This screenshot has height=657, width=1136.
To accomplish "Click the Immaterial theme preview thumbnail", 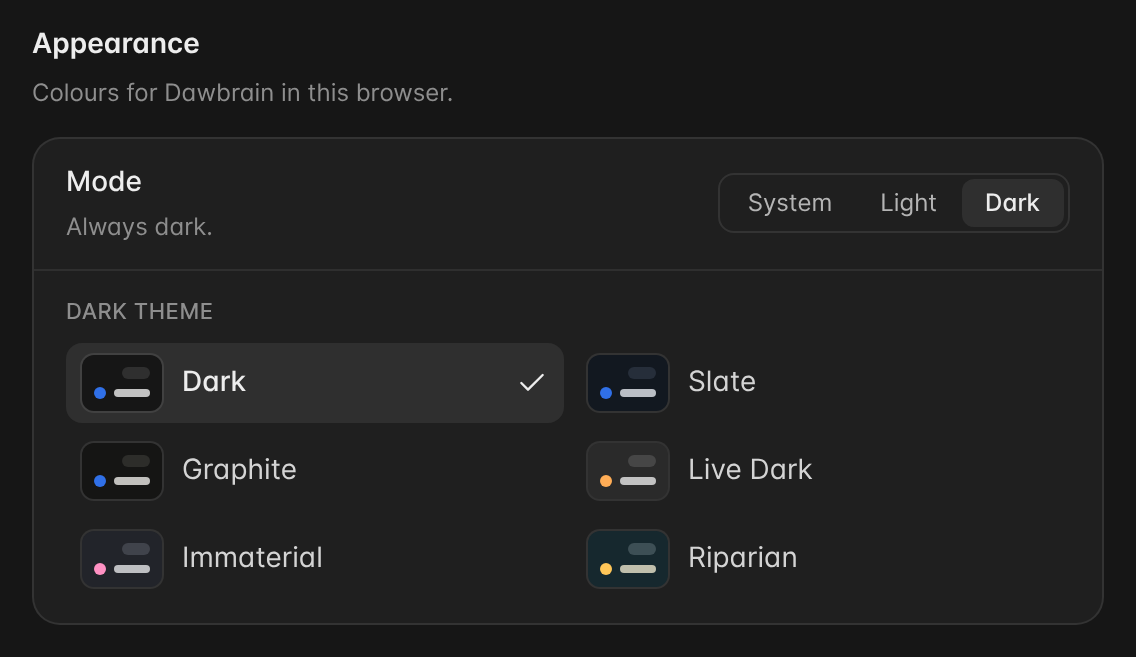I will pos(122,558).
